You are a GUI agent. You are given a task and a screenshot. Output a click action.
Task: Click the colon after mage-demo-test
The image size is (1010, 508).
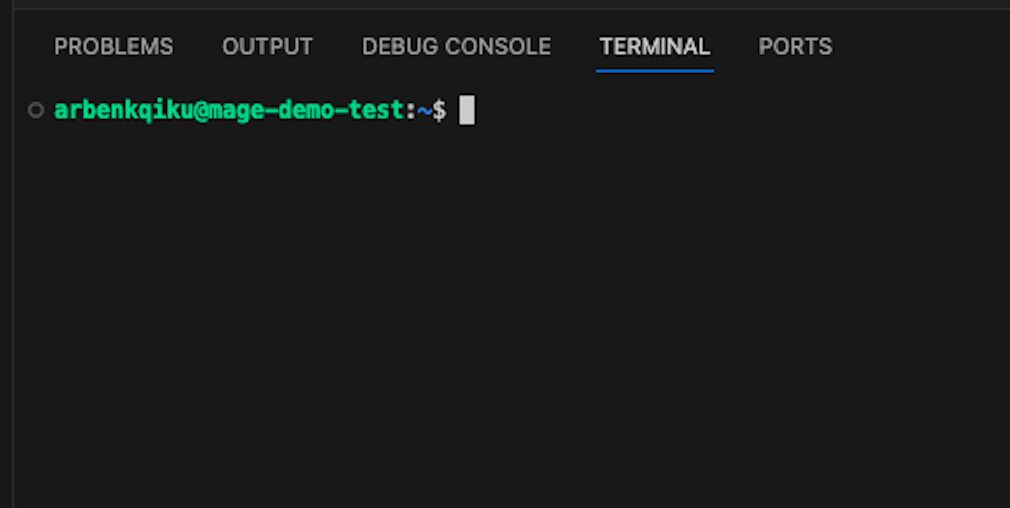click(410, 111)
